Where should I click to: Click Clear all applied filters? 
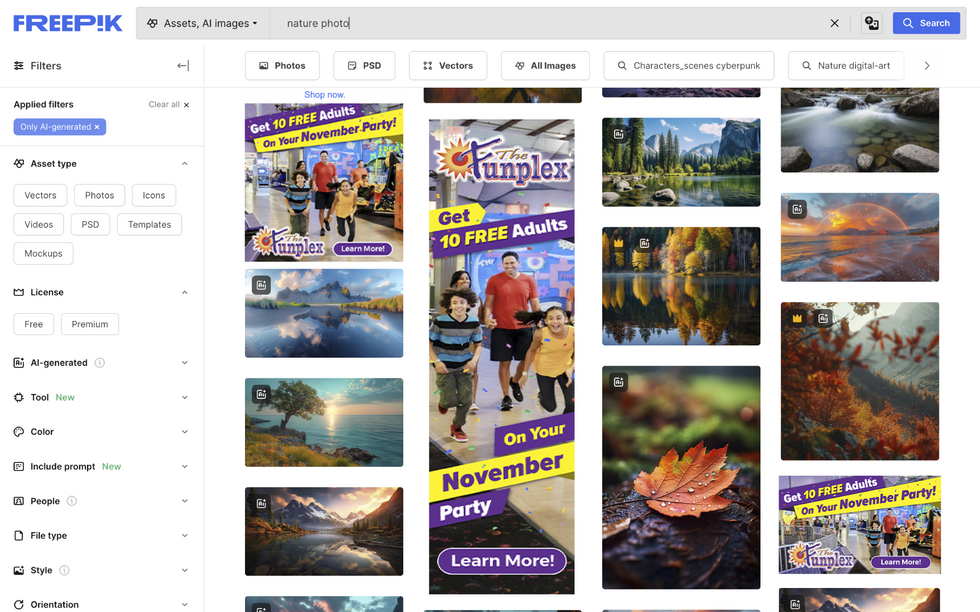click(x=169, y=104)
